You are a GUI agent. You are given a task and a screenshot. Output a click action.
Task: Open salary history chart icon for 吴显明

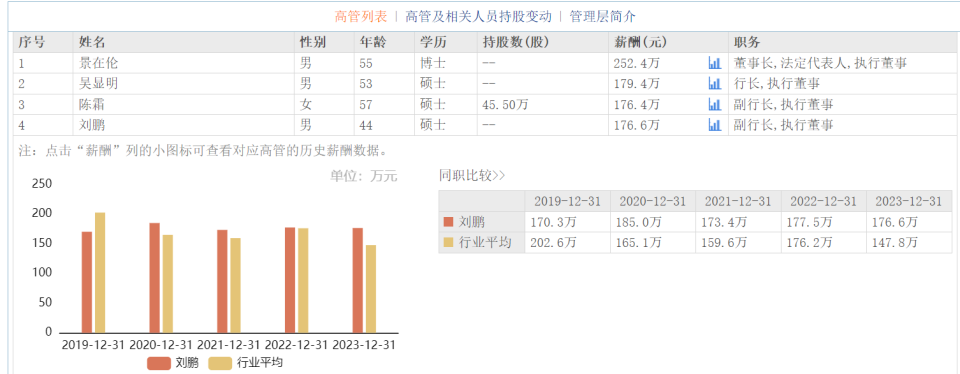(714, 84)
